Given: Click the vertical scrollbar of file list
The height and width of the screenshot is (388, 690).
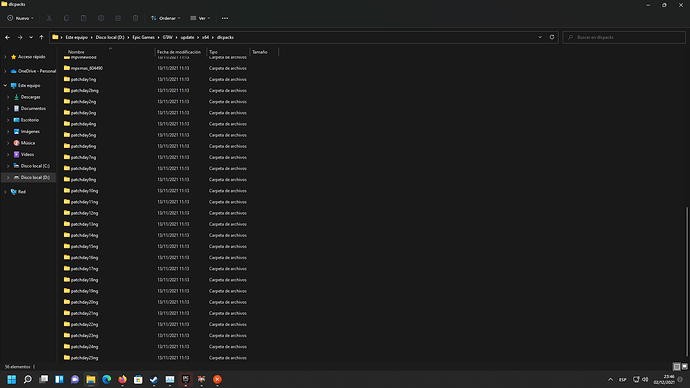Looking at the screenshot, I should (x=686, y=282).
